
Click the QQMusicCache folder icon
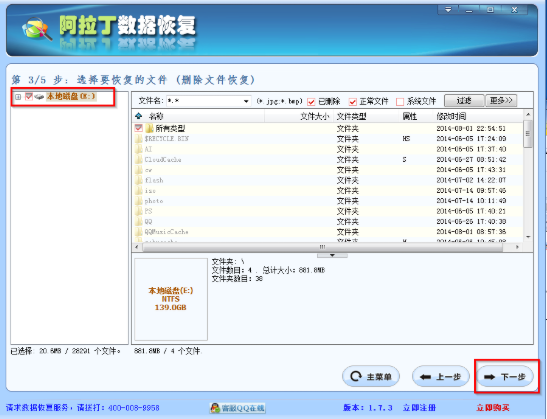point(139,232)
